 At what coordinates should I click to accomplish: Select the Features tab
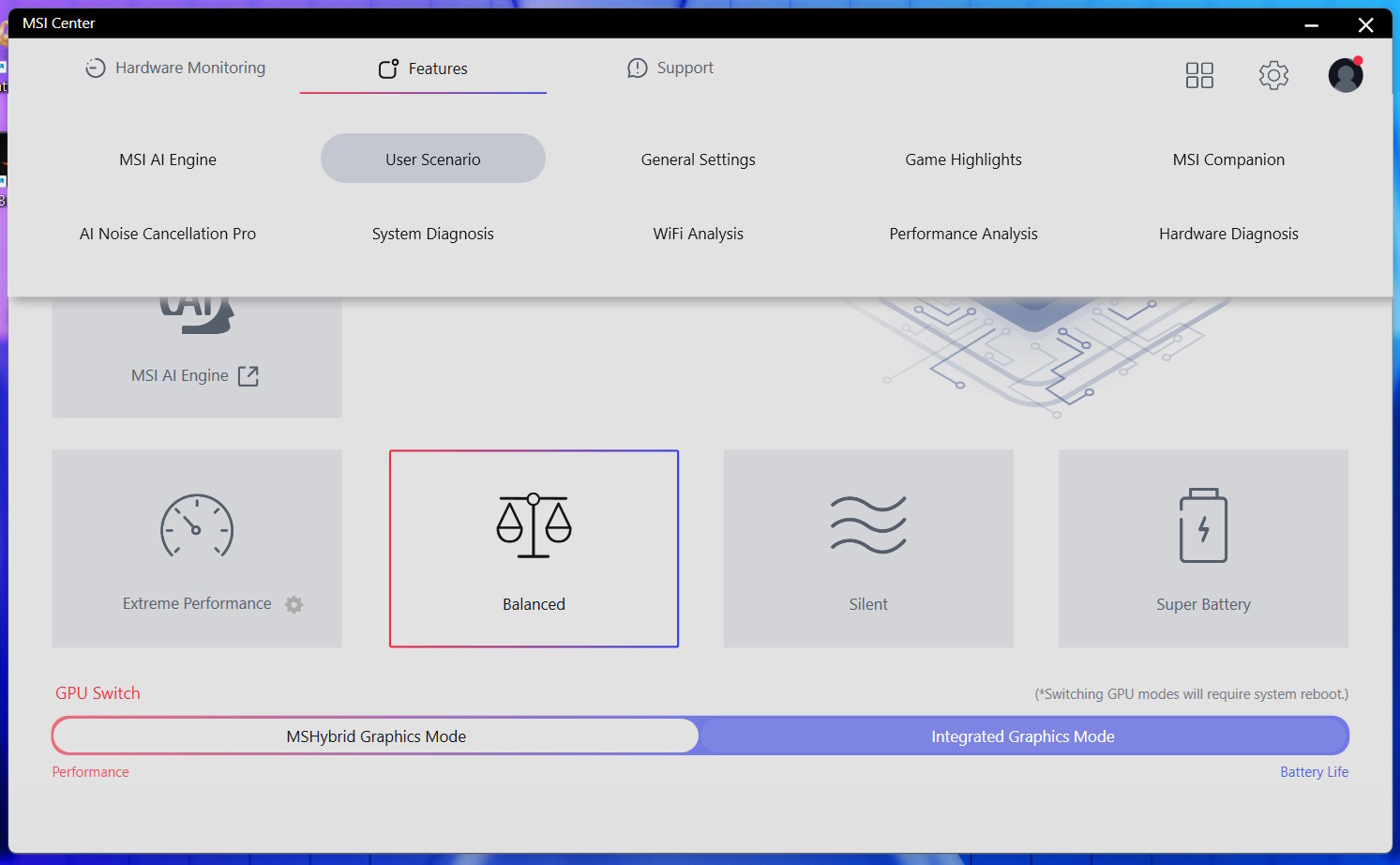coord(423,68)
